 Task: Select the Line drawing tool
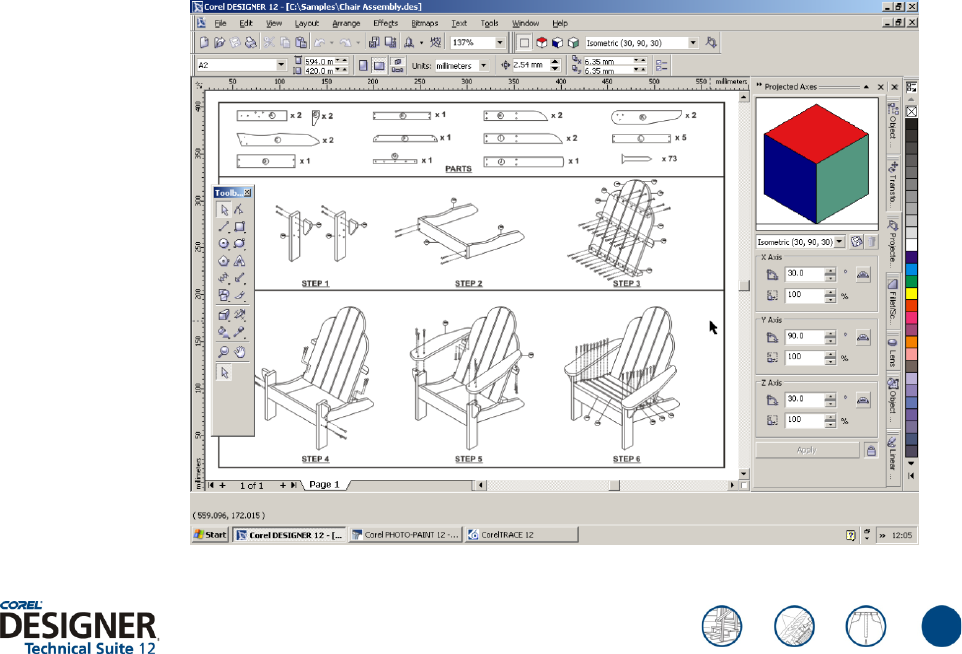pyautogui.click(x=224, y=227)
